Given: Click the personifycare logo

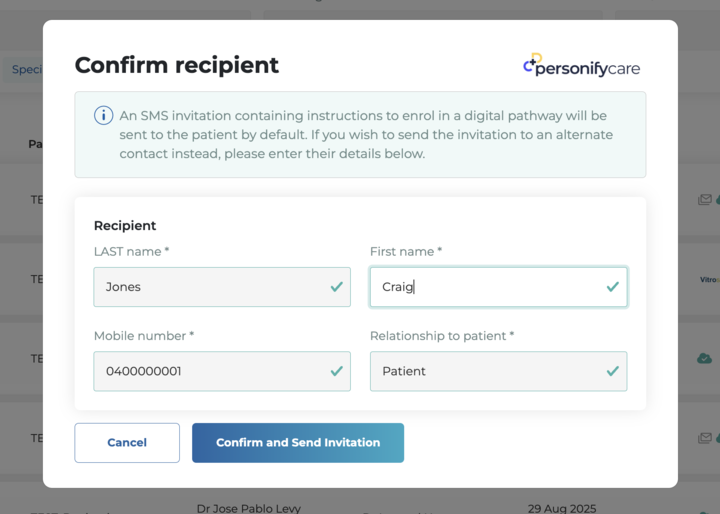Looking at the screenshot, I should coord(581,66).
